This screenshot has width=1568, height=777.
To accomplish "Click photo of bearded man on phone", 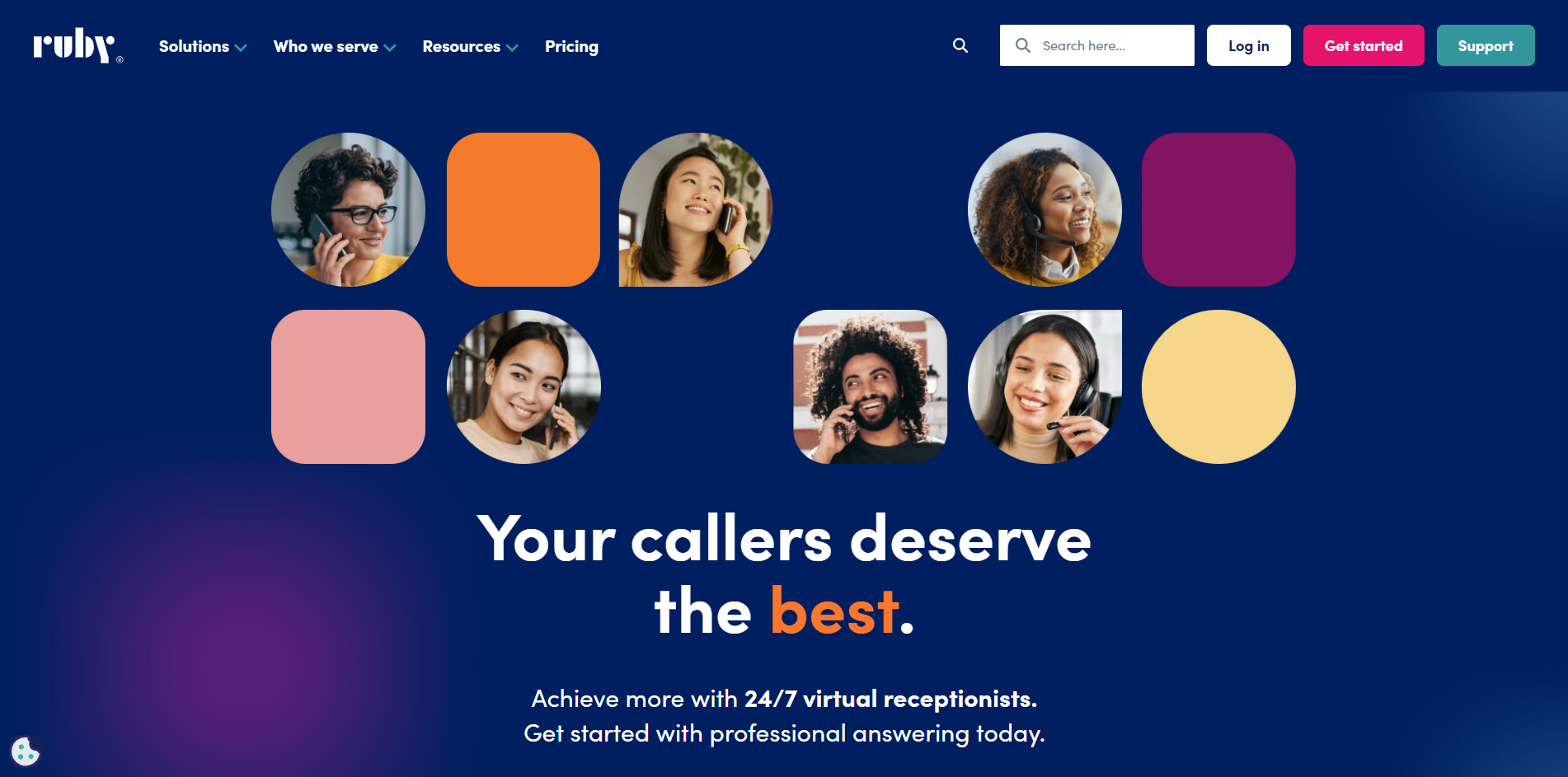I will pyautogui.click(x=870, y=386).
